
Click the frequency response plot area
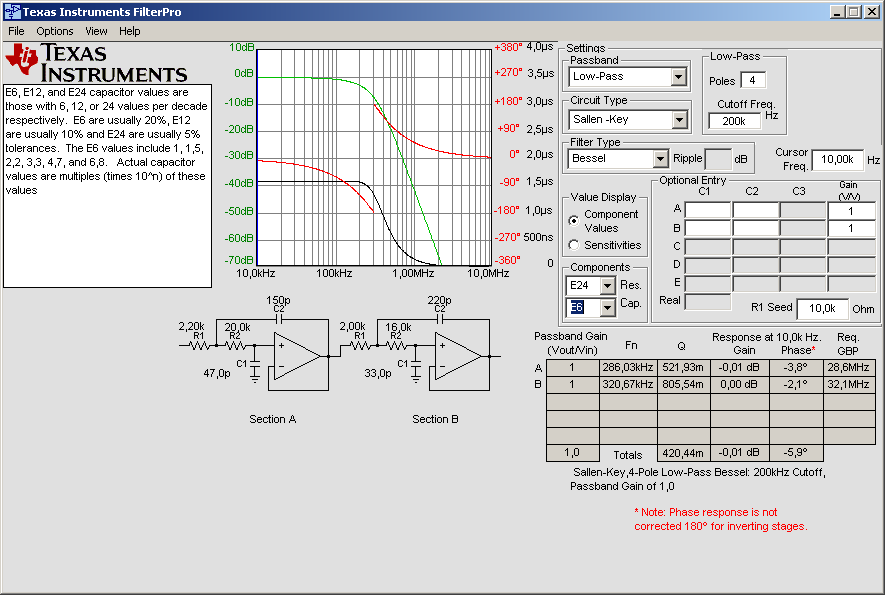click(374, 158)
